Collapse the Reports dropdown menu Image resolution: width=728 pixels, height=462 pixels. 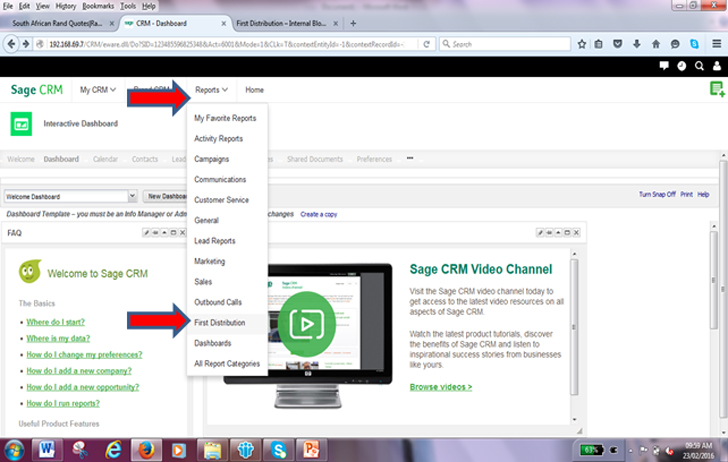[x=211, y=90]
